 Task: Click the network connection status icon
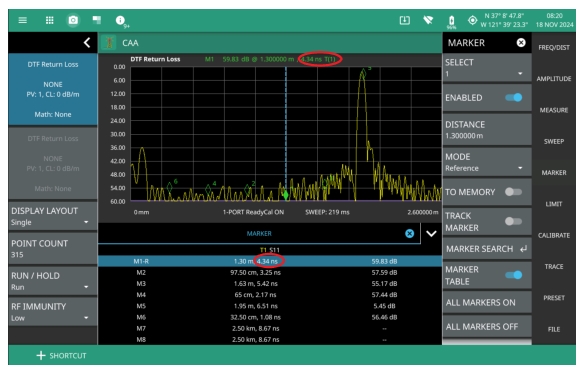[428, 20]
